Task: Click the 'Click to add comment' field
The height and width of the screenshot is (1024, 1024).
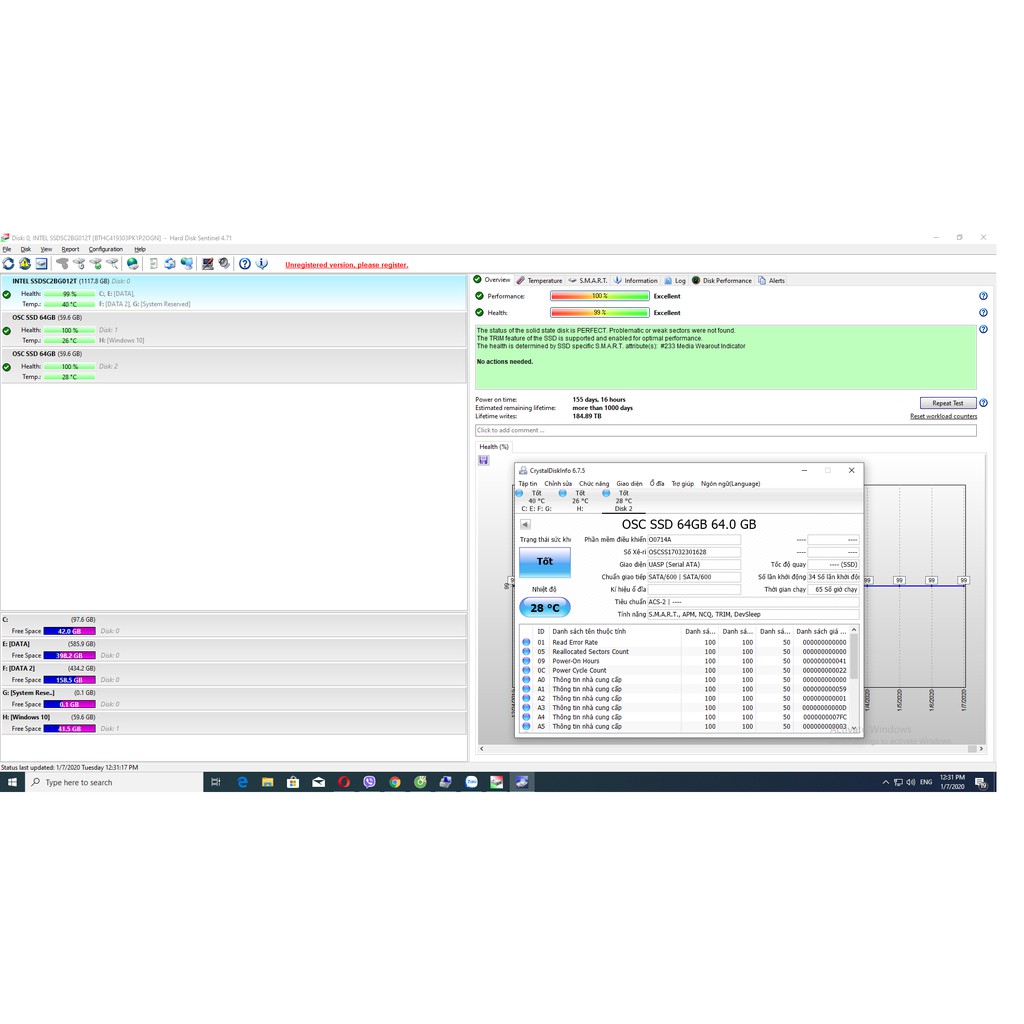Action: coord(725,430)
